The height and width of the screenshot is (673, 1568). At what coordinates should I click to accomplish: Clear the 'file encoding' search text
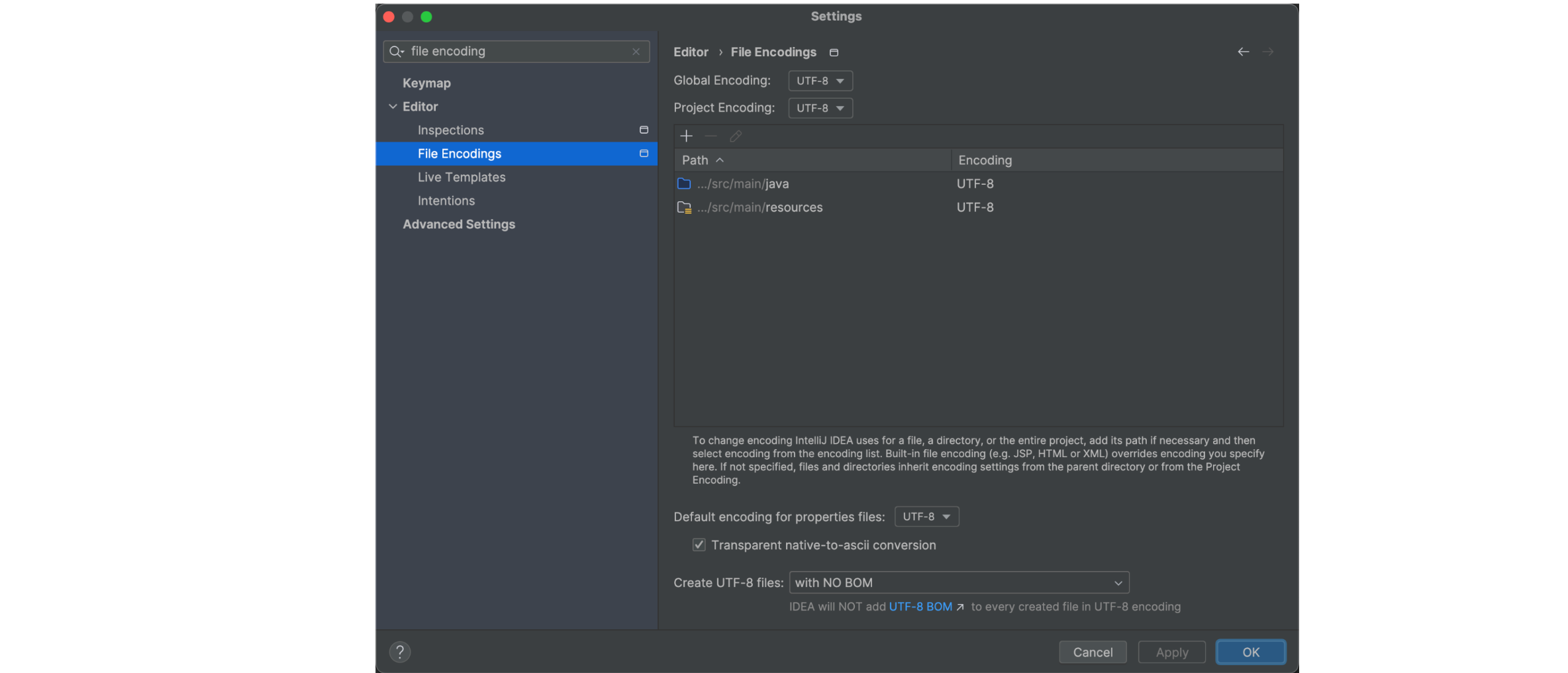[x=636, y=52]
